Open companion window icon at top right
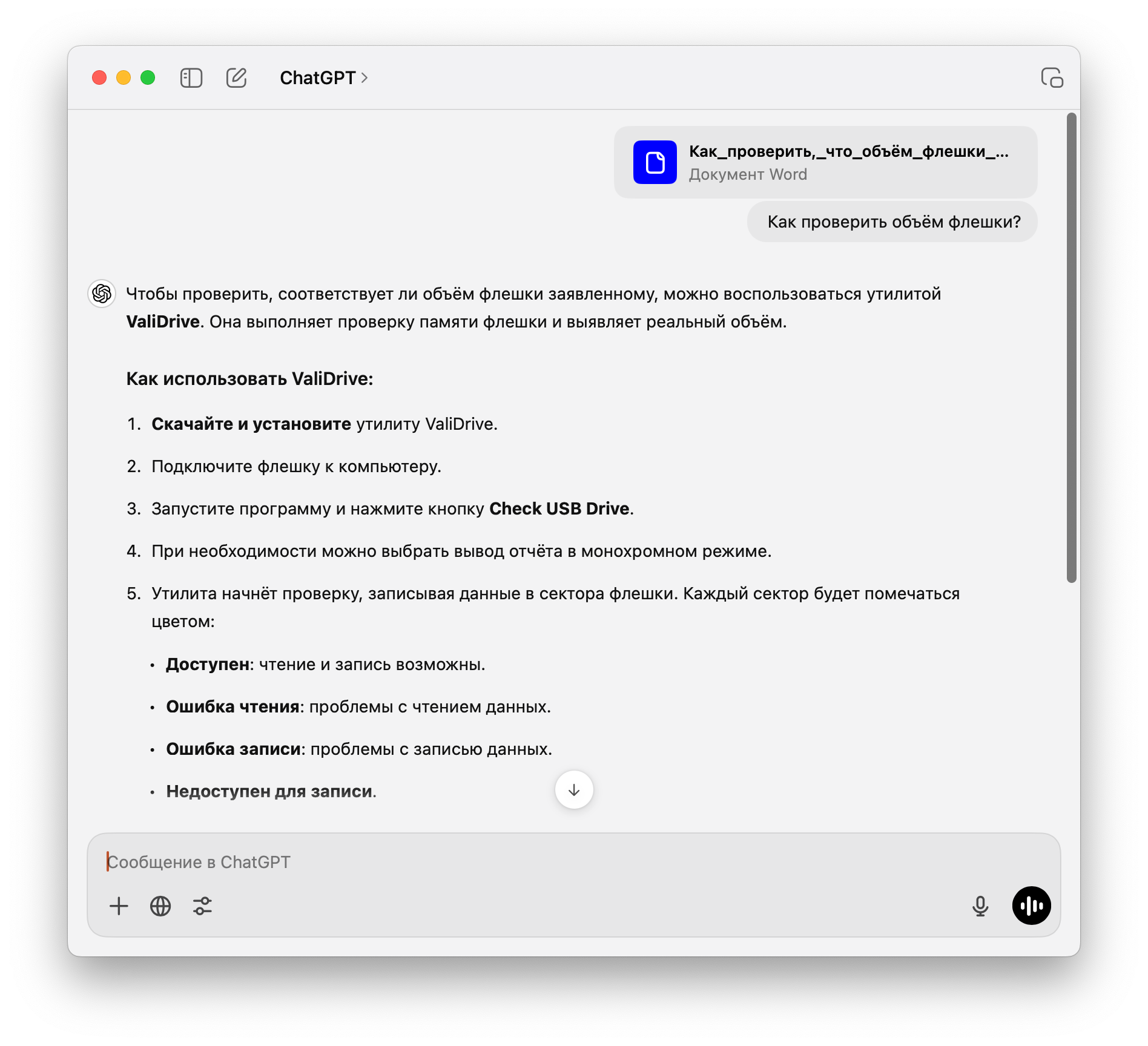This screenshot has width=1148, height=1046. coord(1052,78)
